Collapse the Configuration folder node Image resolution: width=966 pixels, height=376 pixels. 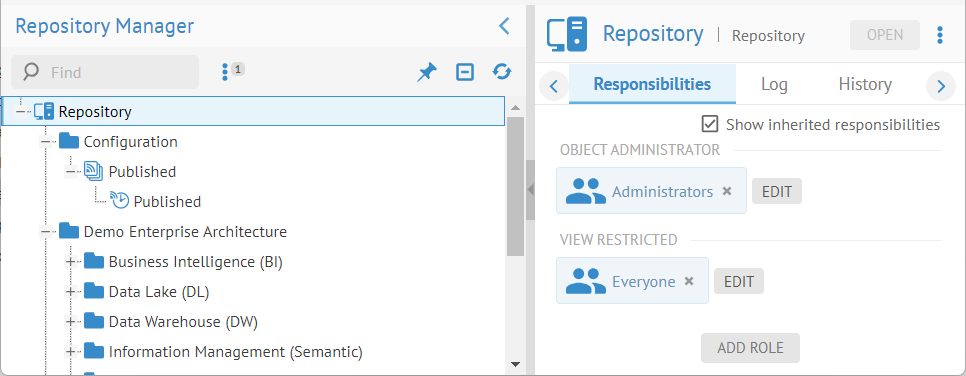(45, 142)
